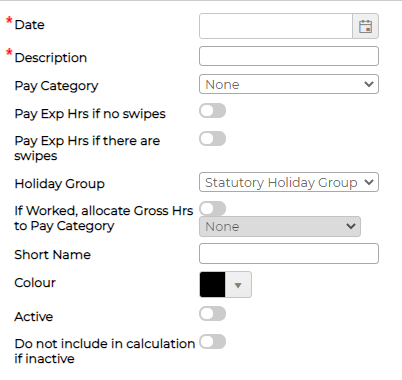Viewport: 402px width, 380px height.
Task: Select the Short Name input field
Action: point(289,254)
